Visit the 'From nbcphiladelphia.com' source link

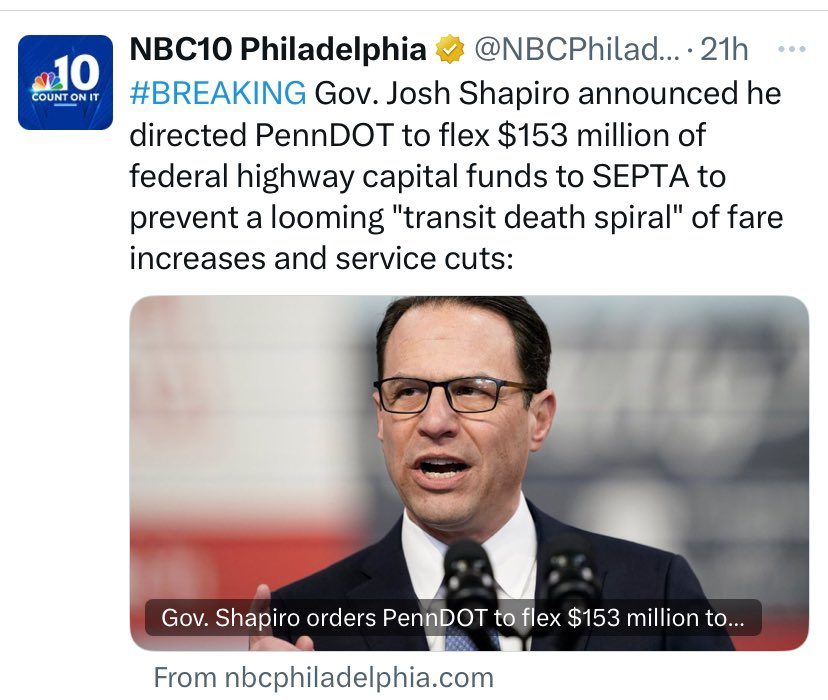[324, 677]
